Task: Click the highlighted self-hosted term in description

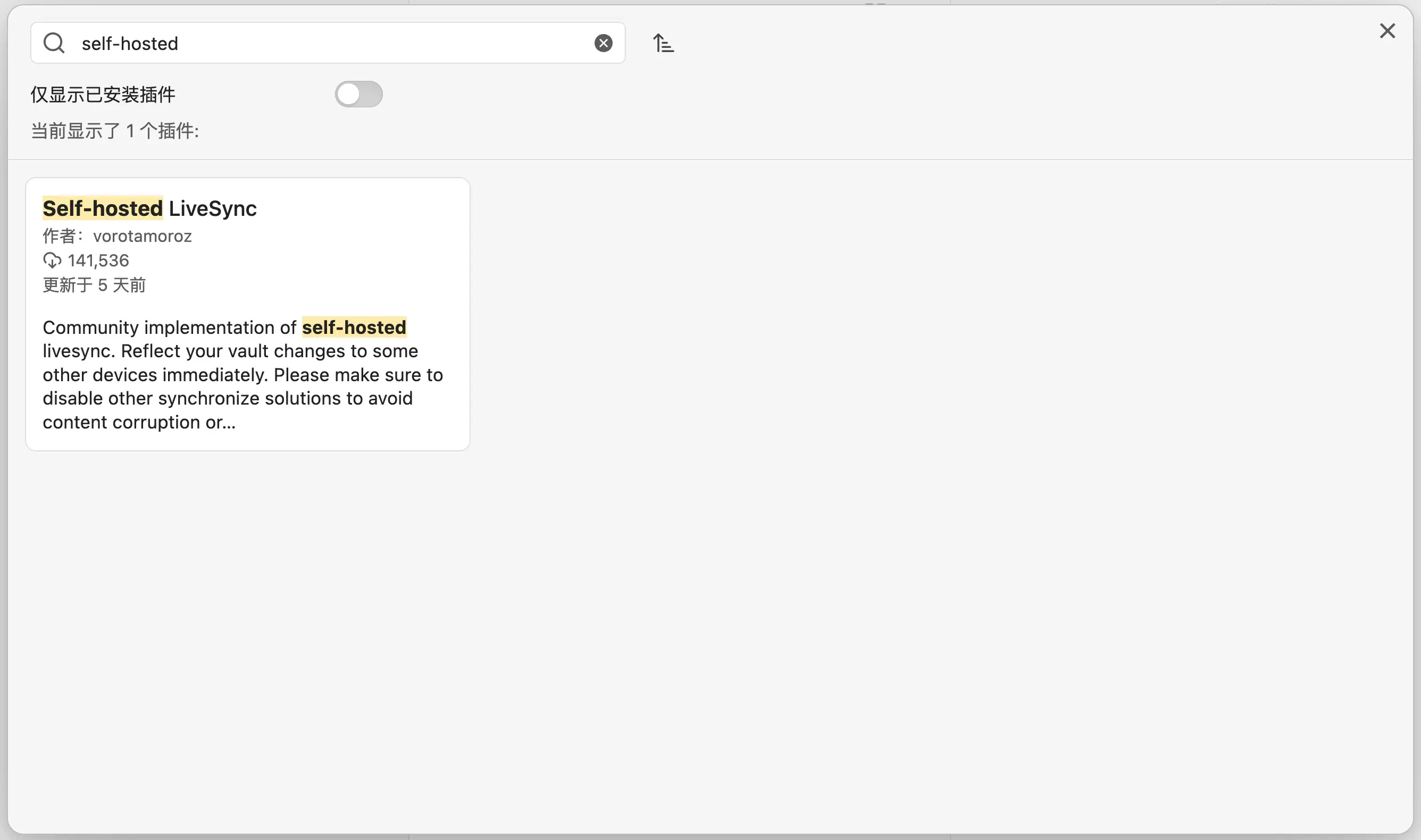Action: [353, 327]
